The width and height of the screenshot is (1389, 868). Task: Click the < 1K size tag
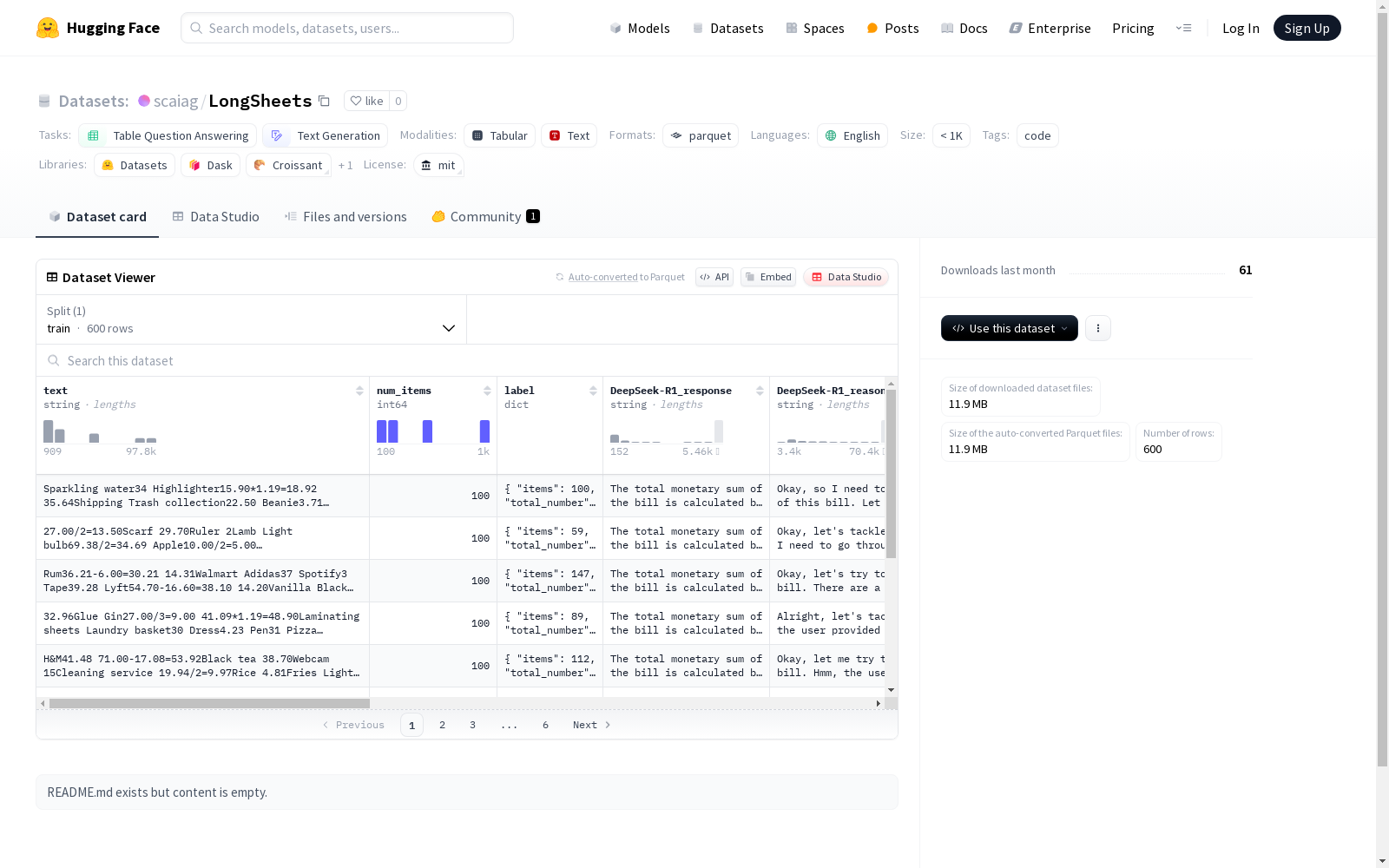951,135
